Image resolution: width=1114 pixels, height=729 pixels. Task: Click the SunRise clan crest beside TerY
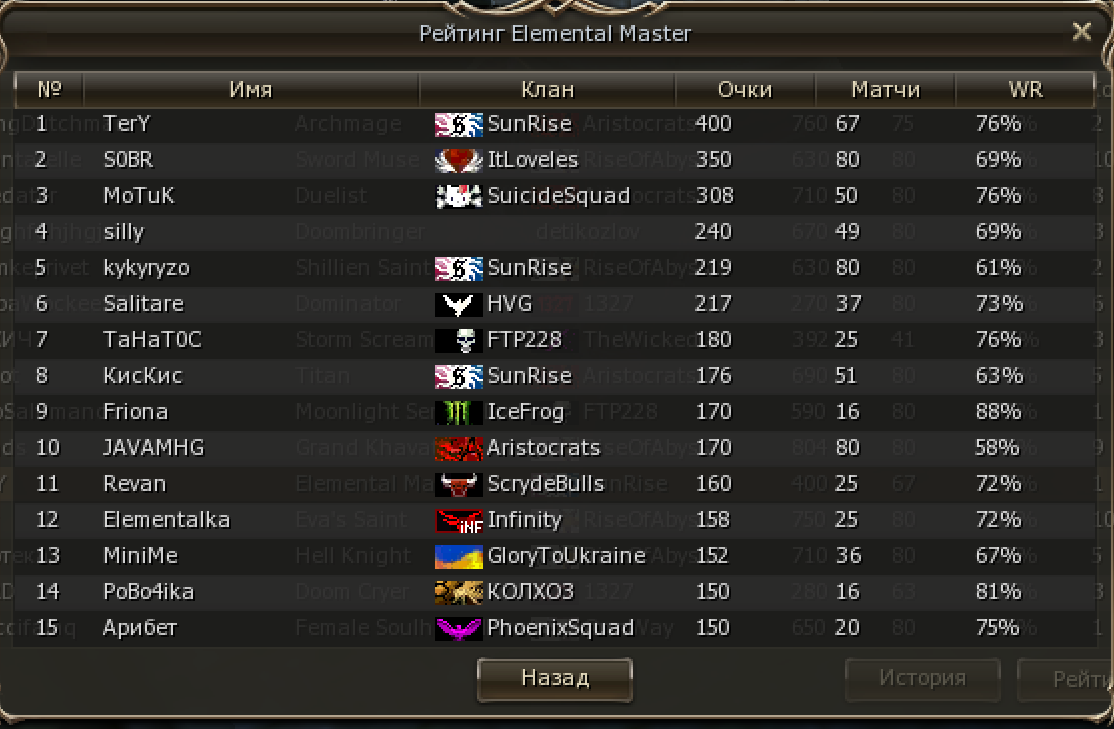[458, 124]
